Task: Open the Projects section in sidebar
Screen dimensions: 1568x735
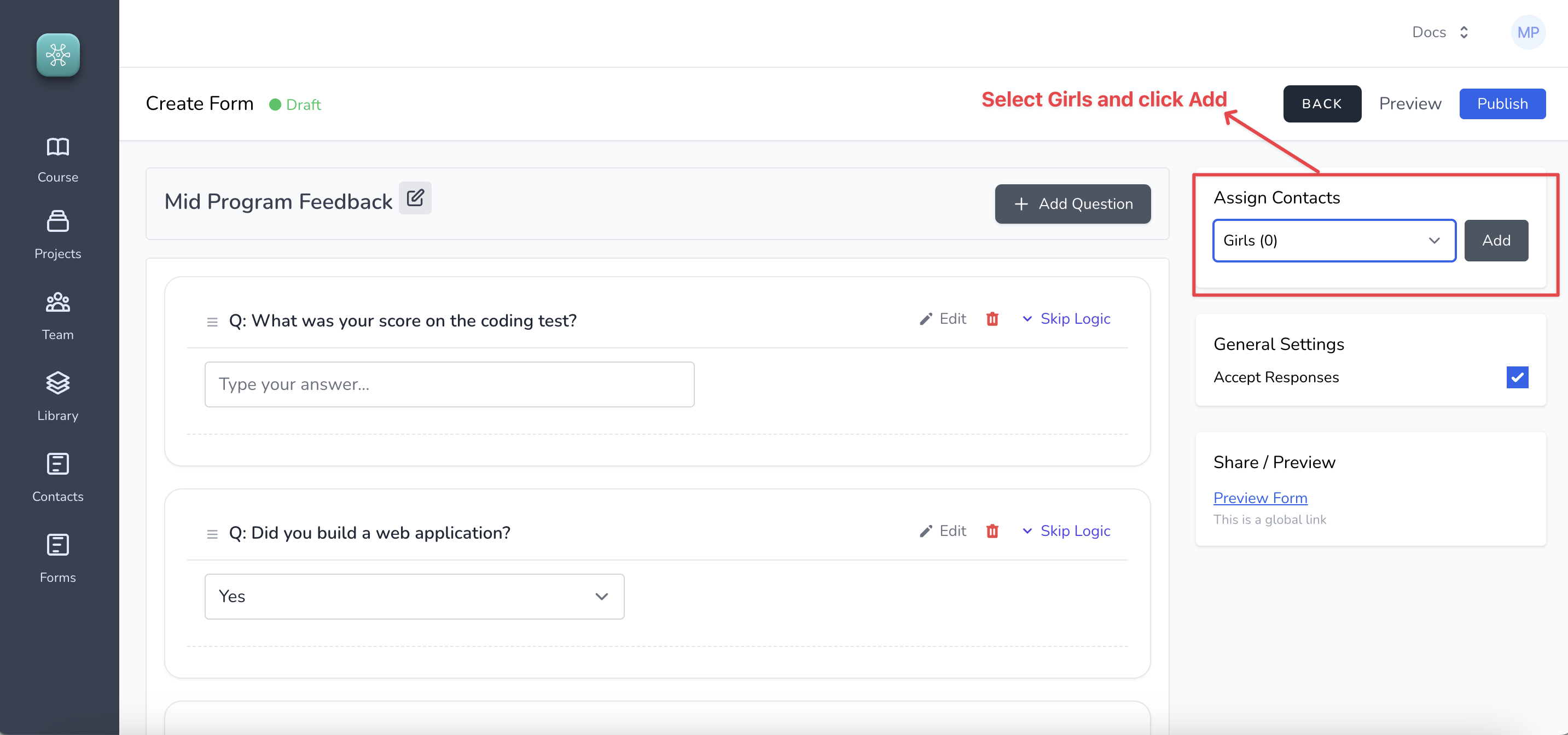Action: 58,236
